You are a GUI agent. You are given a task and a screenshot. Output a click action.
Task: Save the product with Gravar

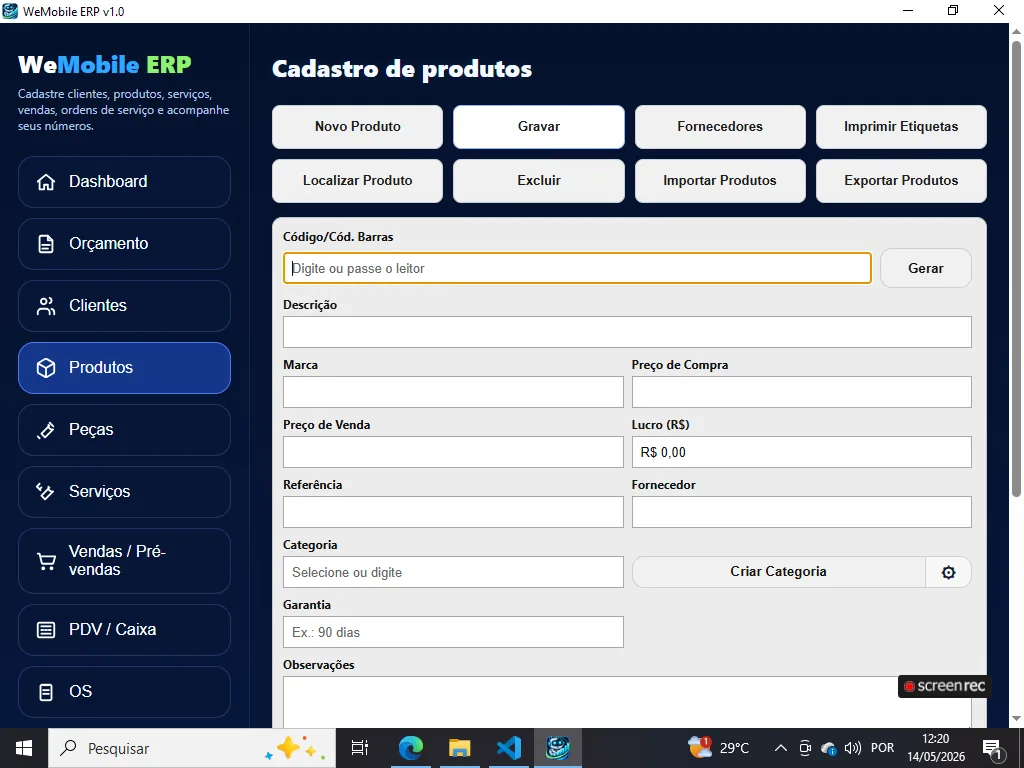[x=539, y=127]
